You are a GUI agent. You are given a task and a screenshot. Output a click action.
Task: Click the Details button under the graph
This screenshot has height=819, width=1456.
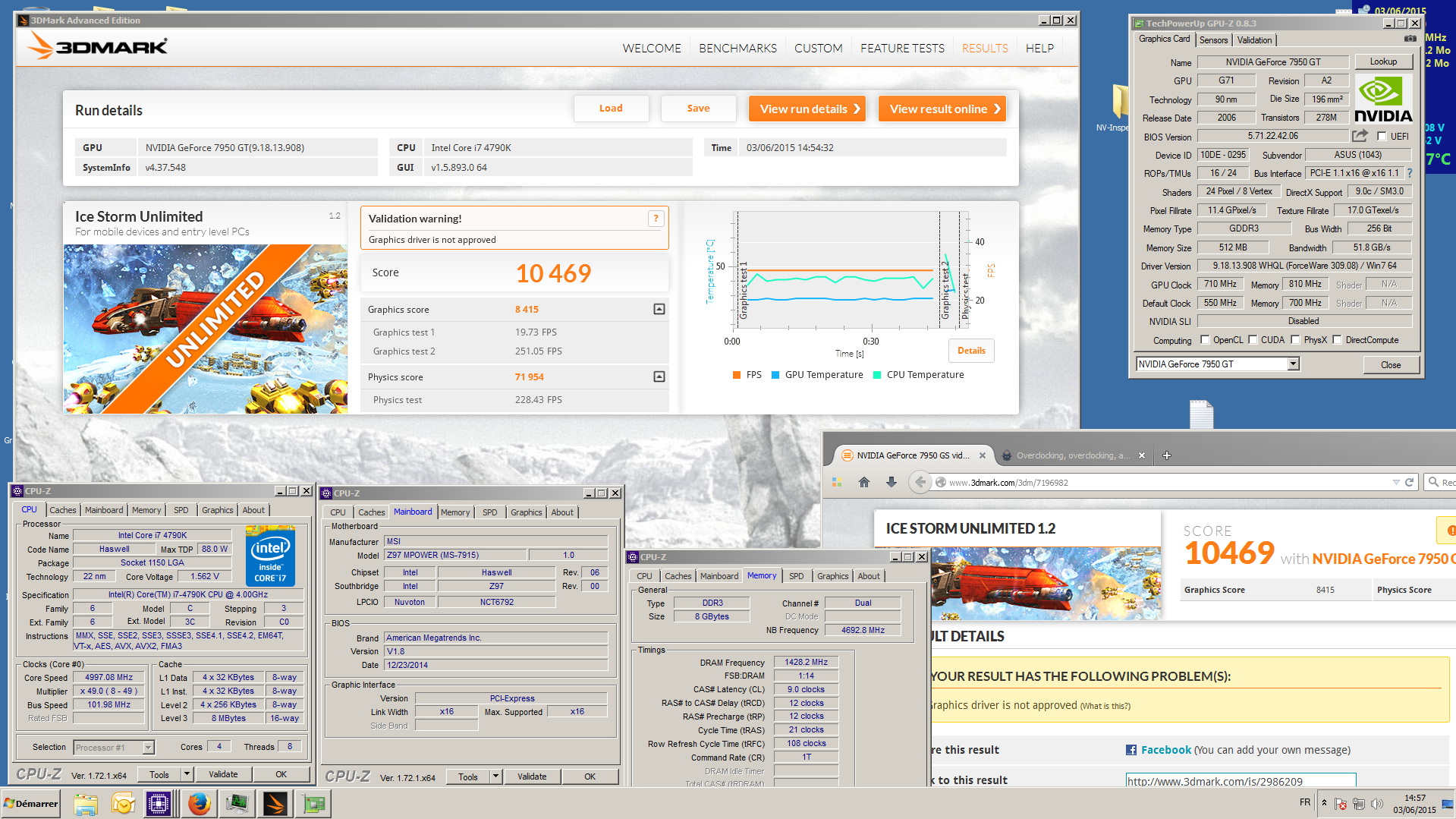coord(971,351)
